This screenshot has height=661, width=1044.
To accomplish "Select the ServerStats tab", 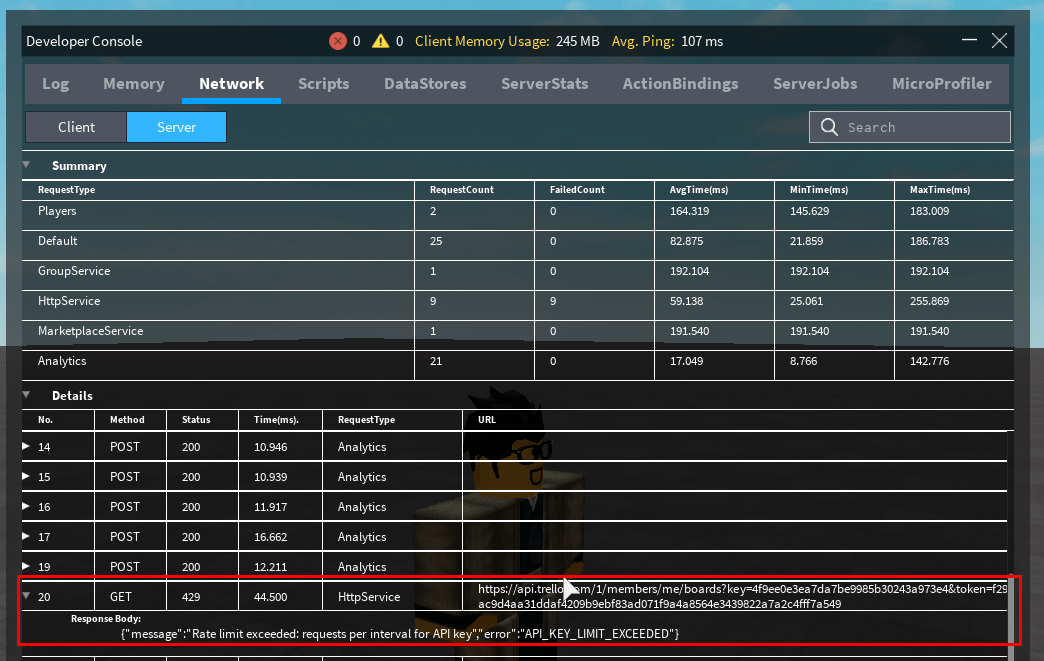I will click(545, 84).
